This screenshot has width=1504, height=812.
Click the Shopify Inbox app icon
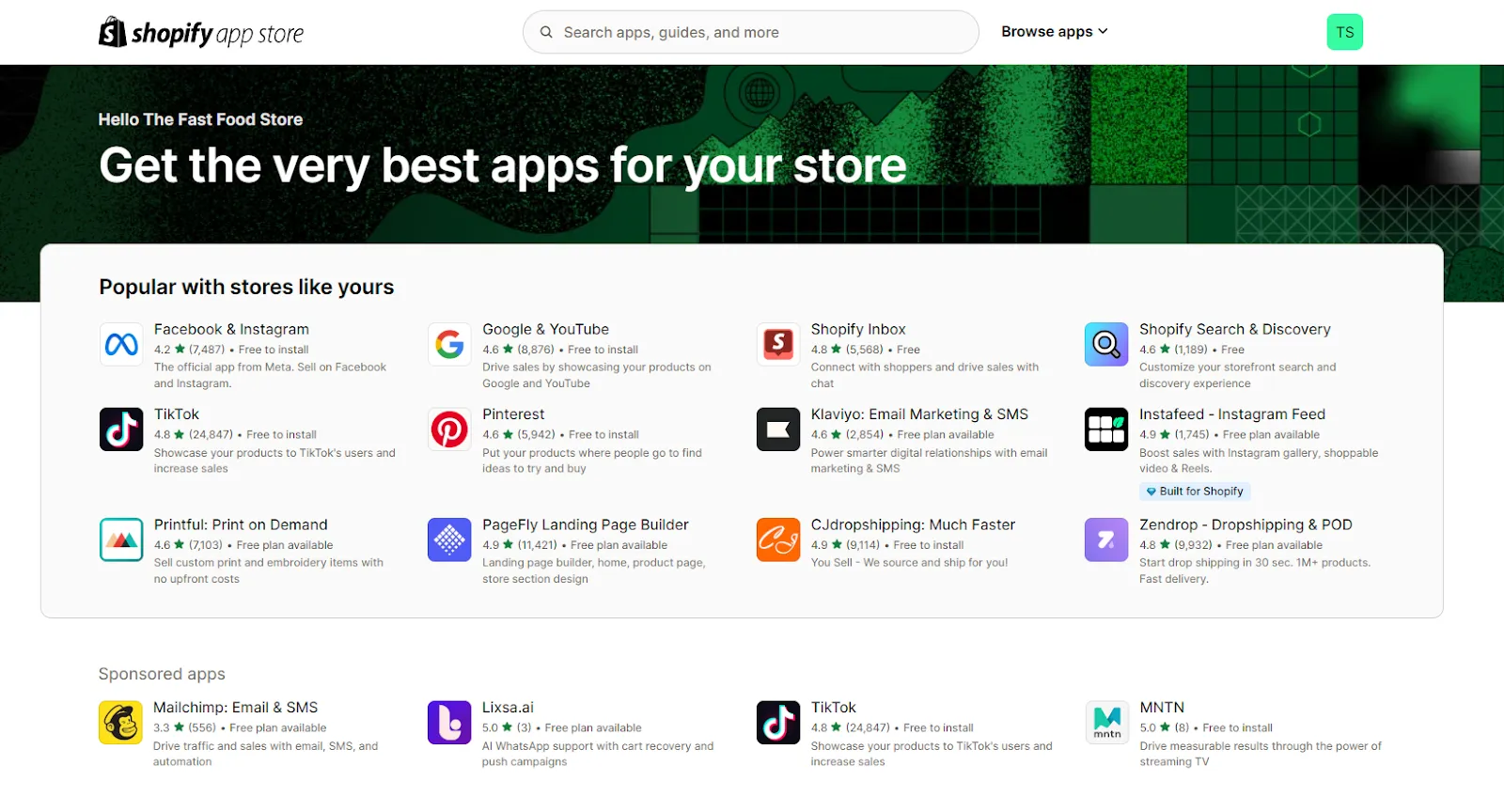[x=778, y=344]
